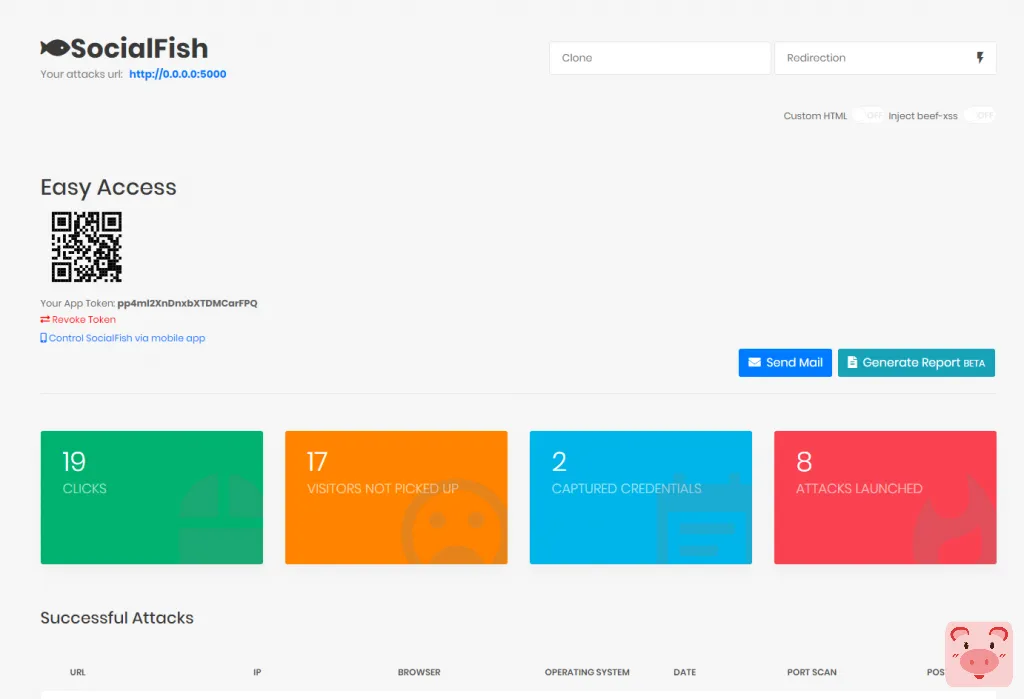This screenshot has width=1024, height=699.
Task: Click the Send Mail button
Action: (785, 363)
